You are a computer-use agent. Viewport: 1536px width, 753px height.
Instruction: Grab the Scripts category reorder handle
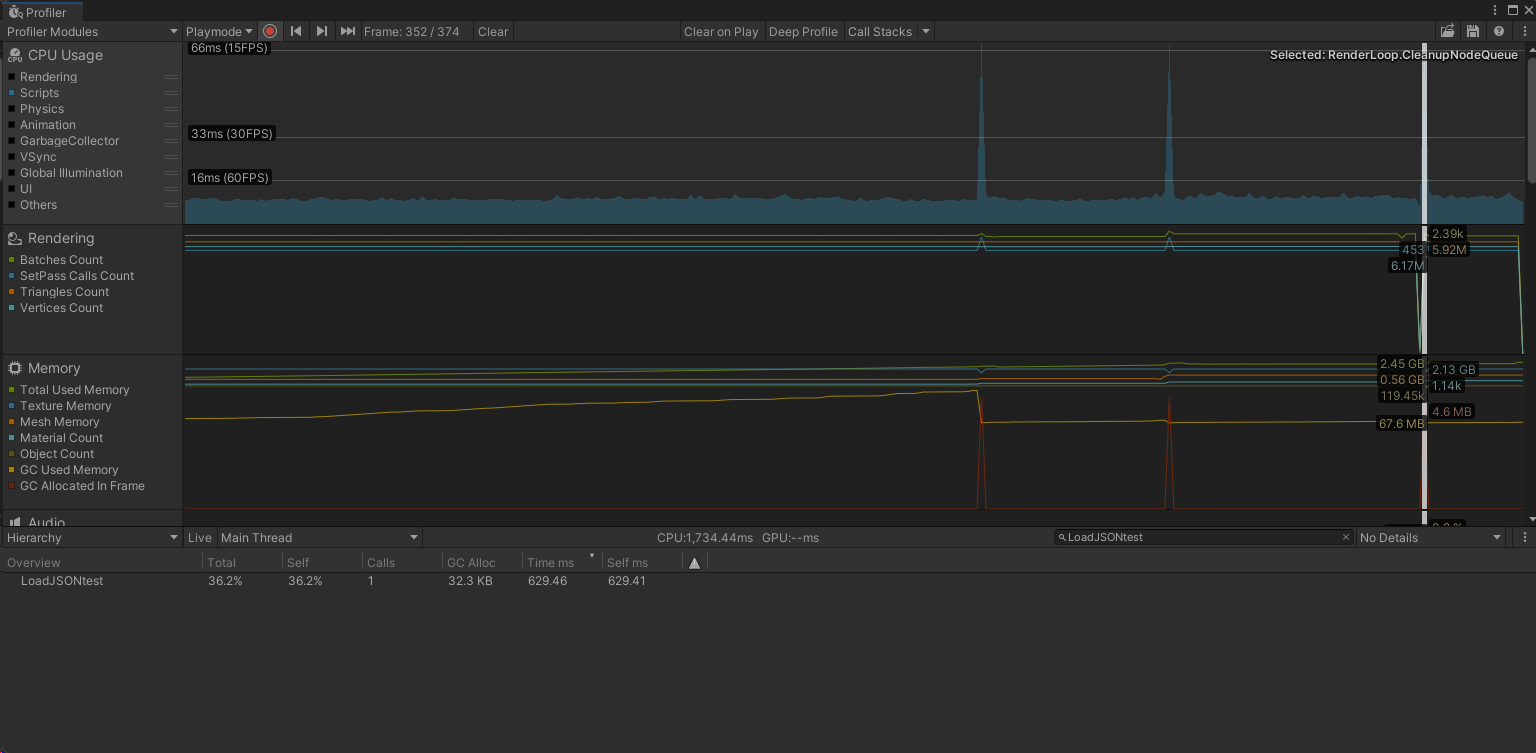coord(171,93)
